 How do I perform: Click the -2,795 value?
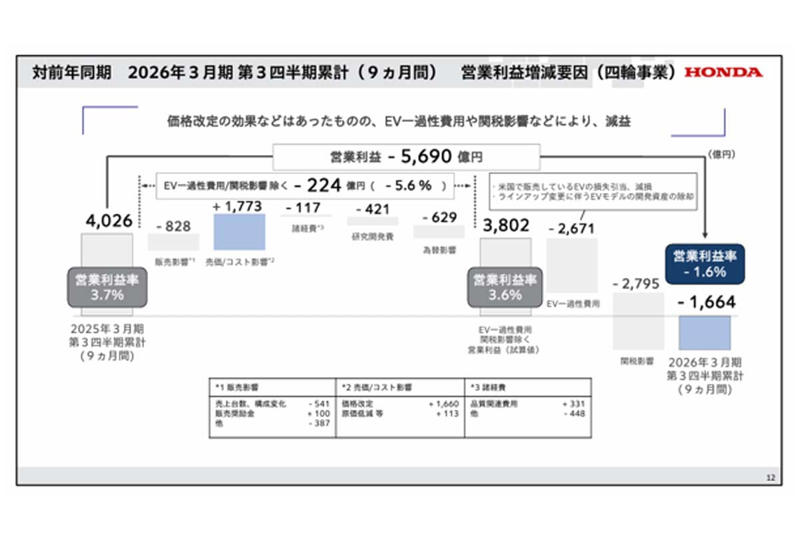click(636, 284)
